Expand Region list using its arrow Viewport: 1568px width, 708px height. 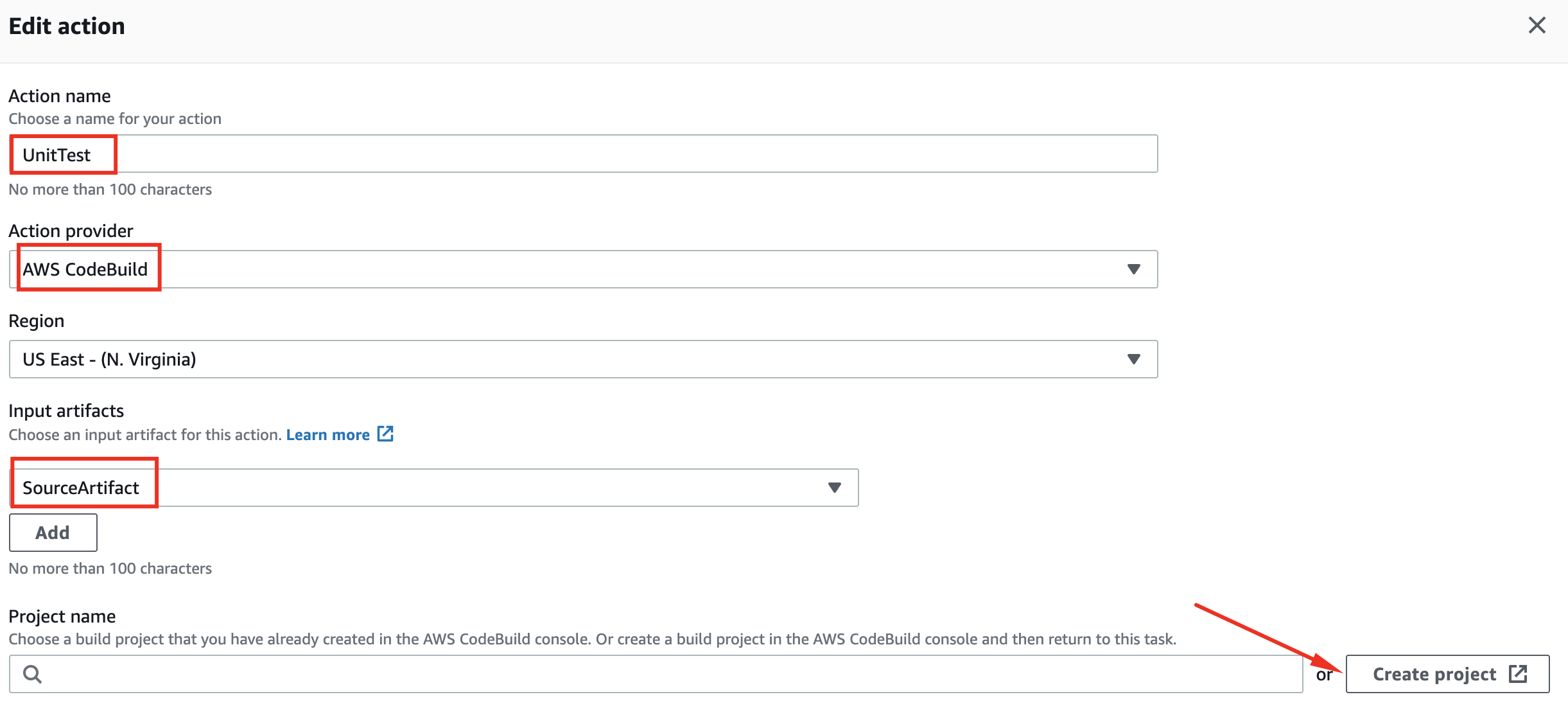tap(1134, 359)
